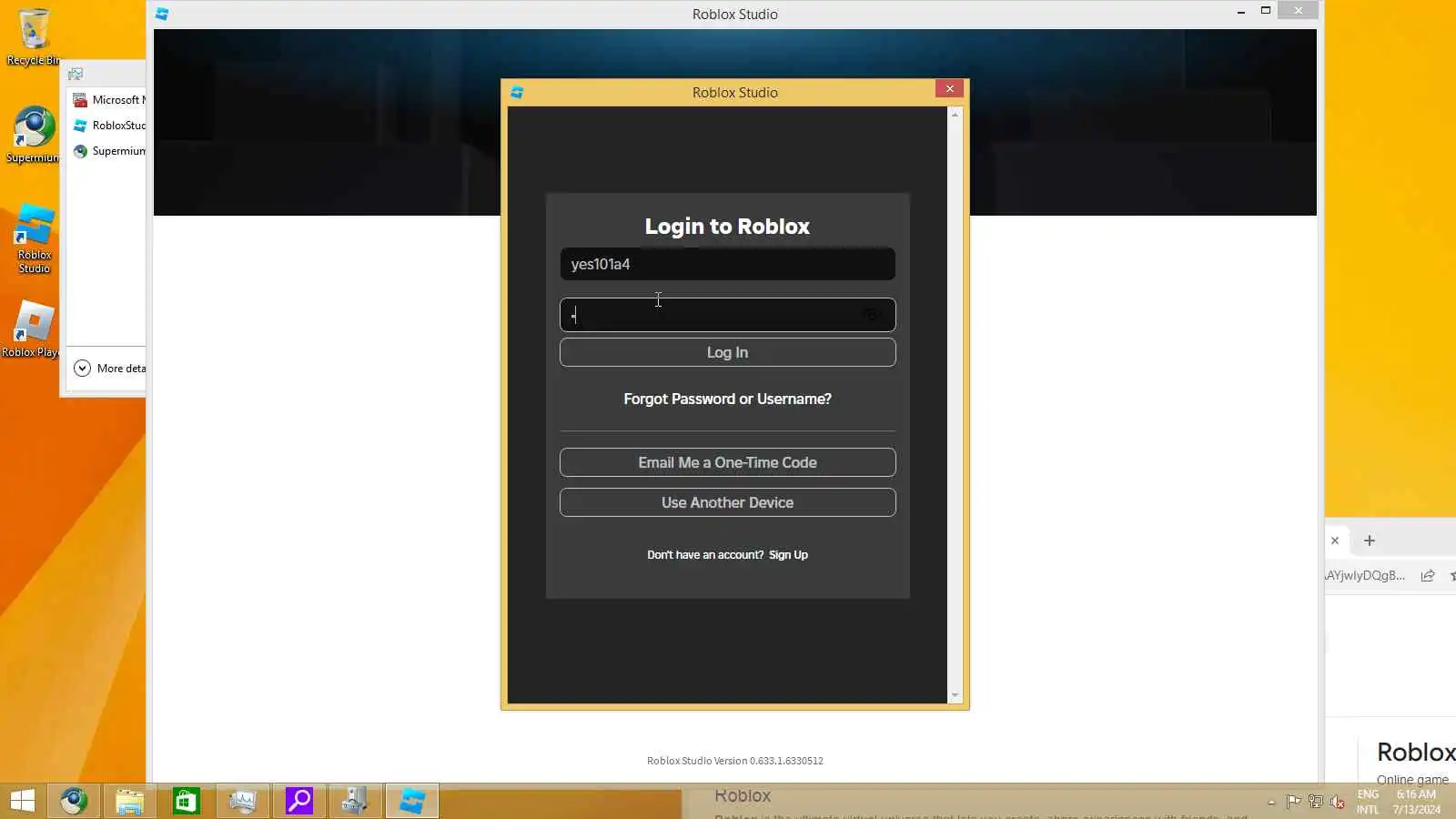Open the purple magnifier search taskbar app
The height and width of the screenshot is (819, 1456).
[x=299, y=801]
